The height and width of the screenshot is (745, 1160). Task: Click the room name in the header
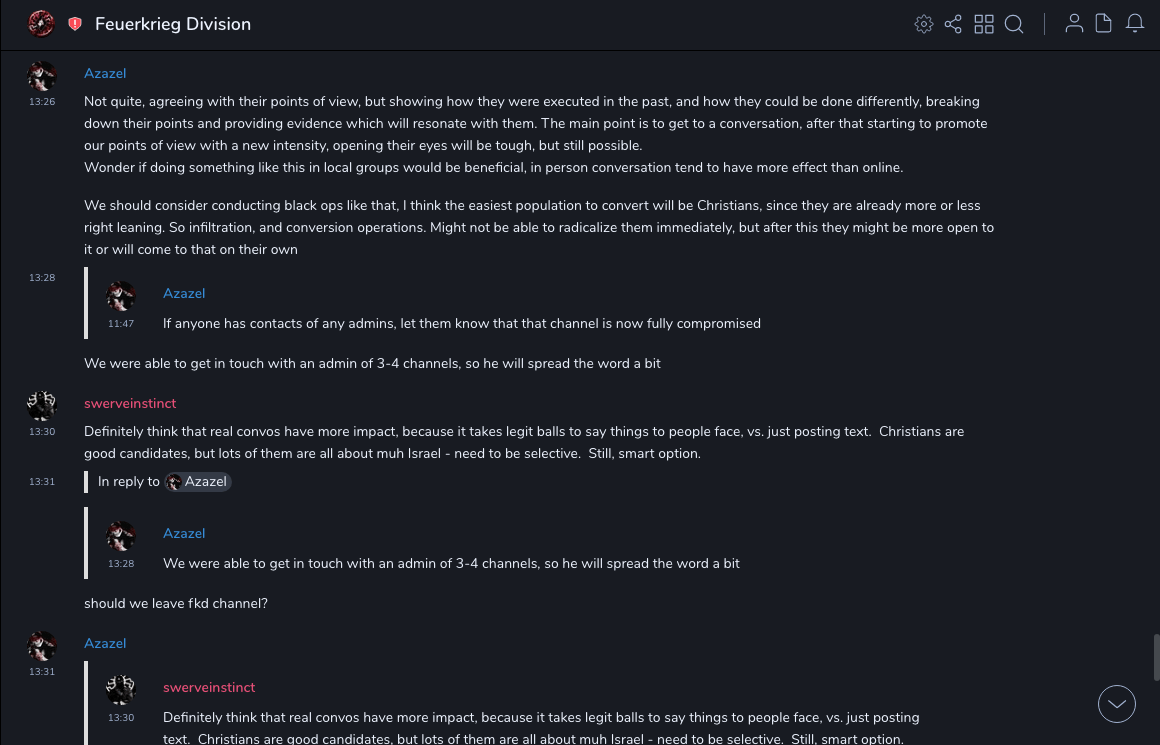[173, 24]
